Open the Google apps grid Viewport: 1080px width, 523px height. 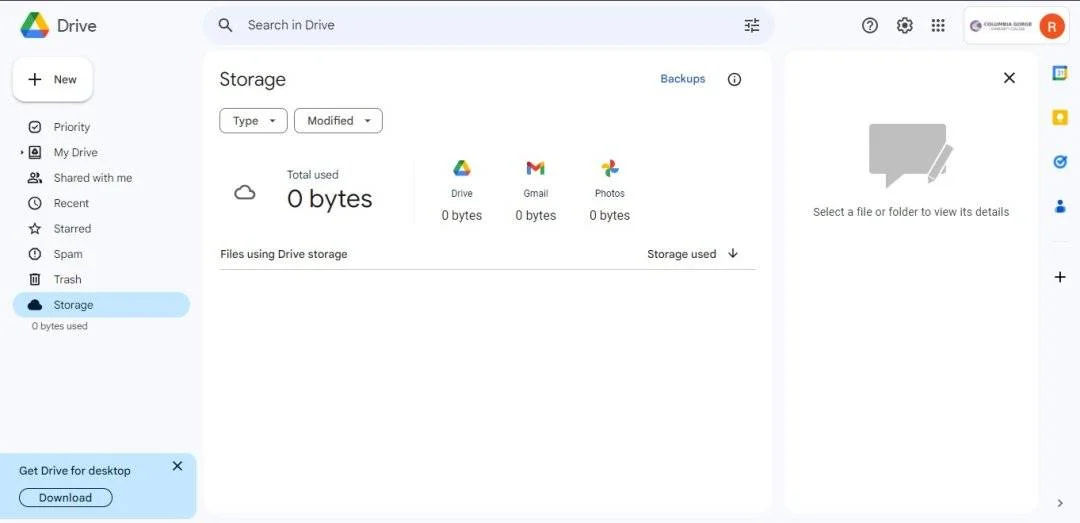938,25
